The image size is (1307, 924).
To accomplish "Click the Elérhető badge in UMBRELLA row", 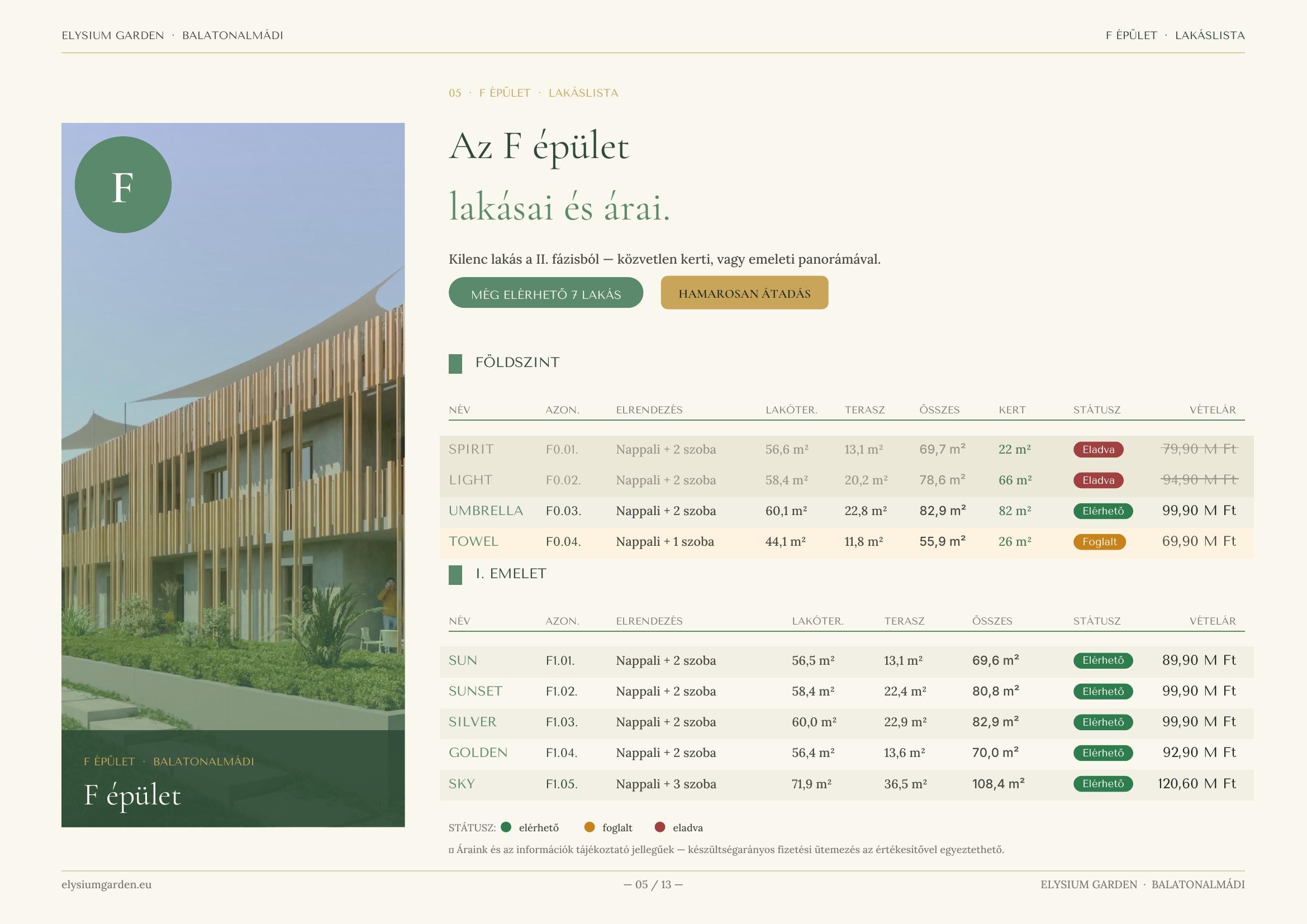I will (1102, 511).
